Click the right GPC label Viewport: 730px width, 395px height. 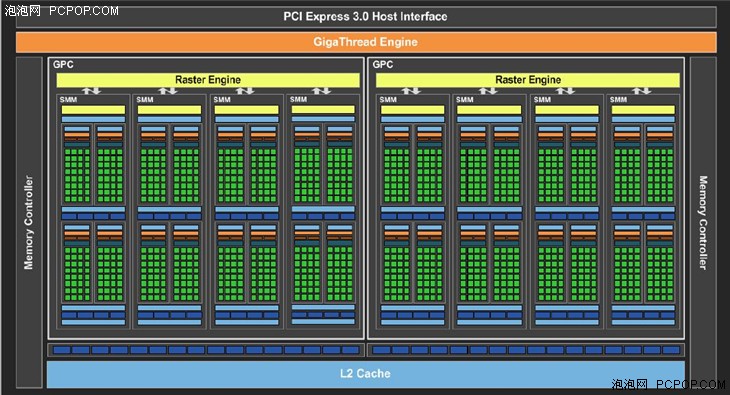[383, 64]
